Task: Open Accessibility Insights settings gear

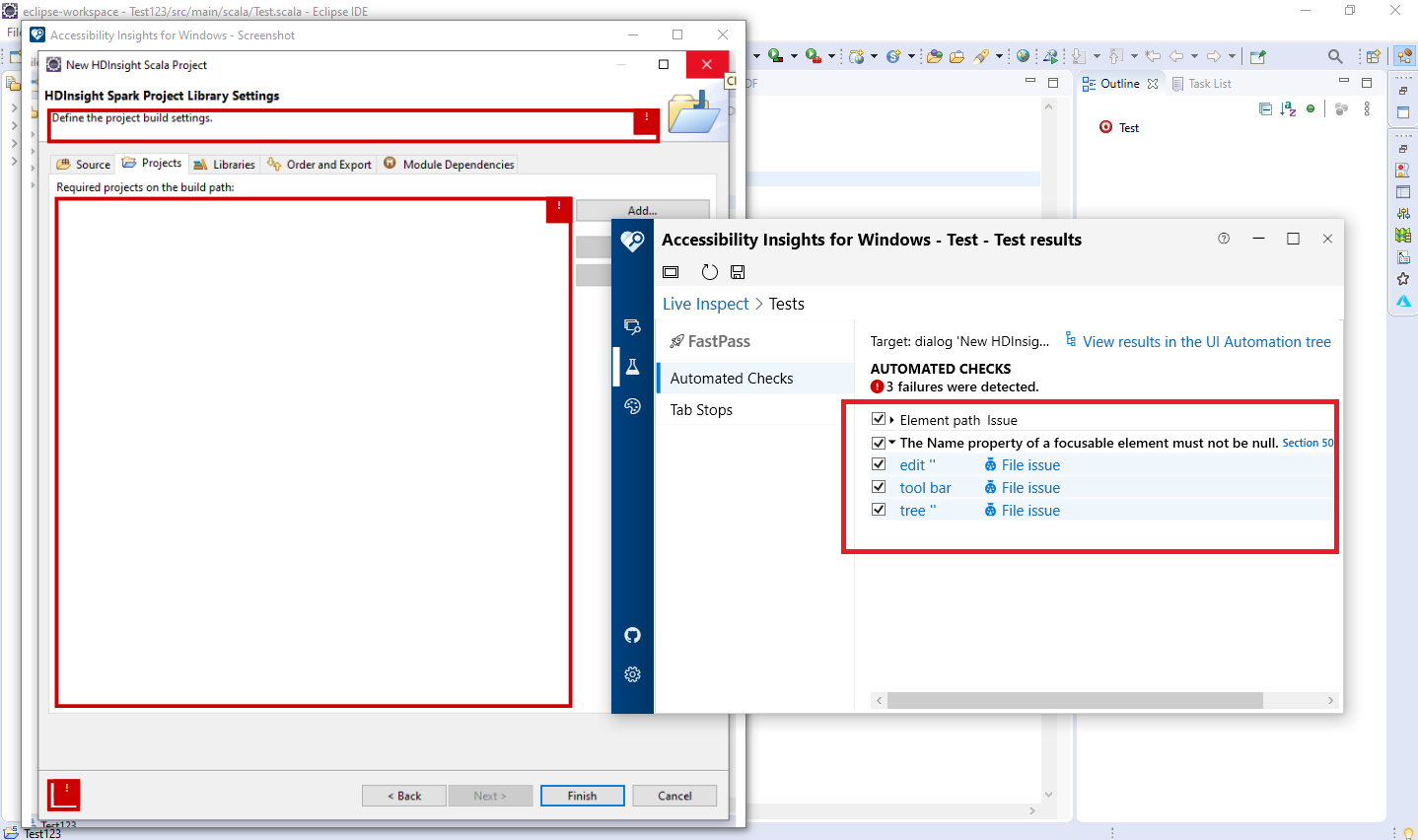Action: pyautogui.click(x=632, y=674)
